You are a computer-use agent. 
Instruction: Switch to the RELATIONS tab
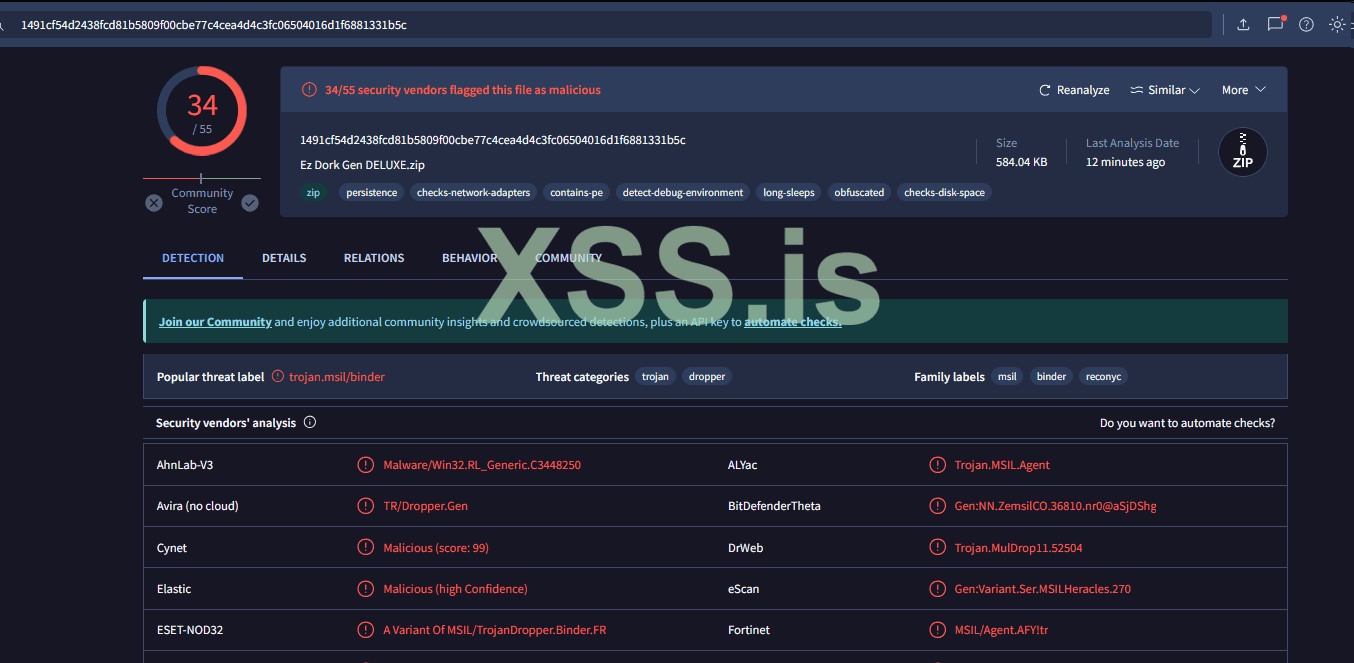pyautogui.click(x=374, y=258)
